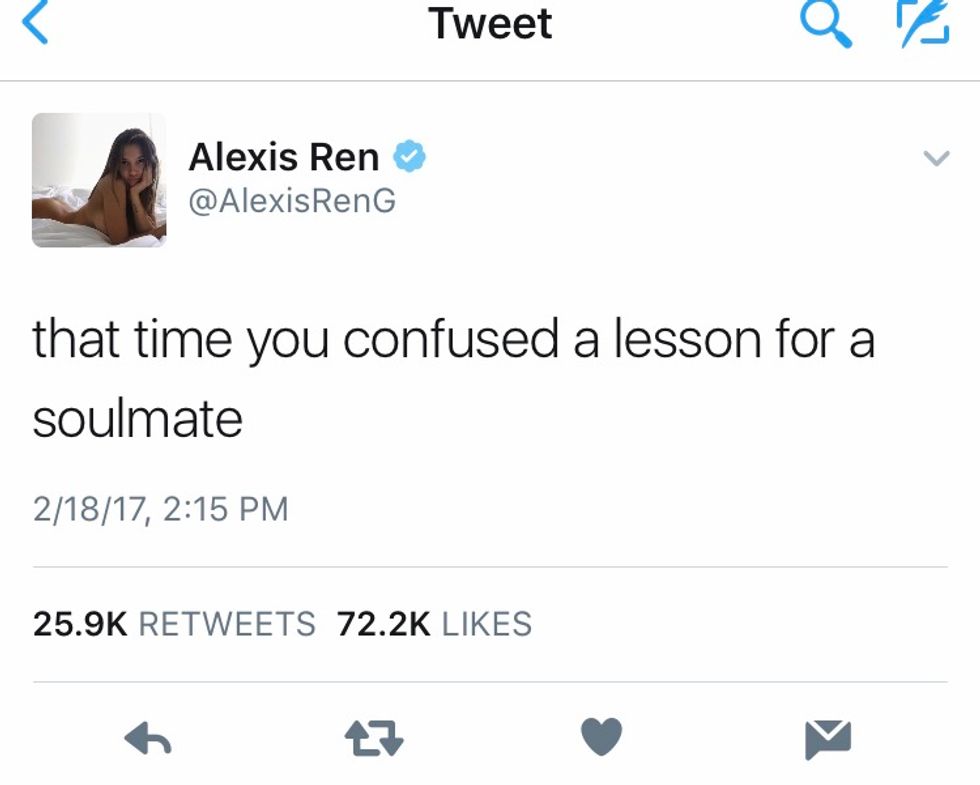980x785 pixels.
Task: Go back using the blue back arrow
Action: click(x=35, y=23)
